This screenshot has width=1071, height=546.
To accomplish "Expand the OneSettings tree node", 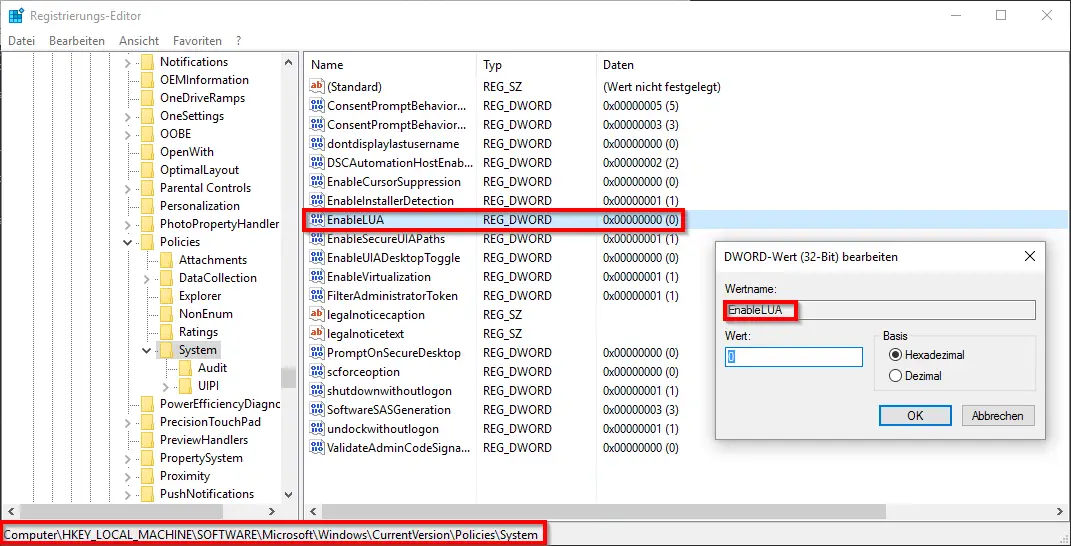I will point(128,116).
